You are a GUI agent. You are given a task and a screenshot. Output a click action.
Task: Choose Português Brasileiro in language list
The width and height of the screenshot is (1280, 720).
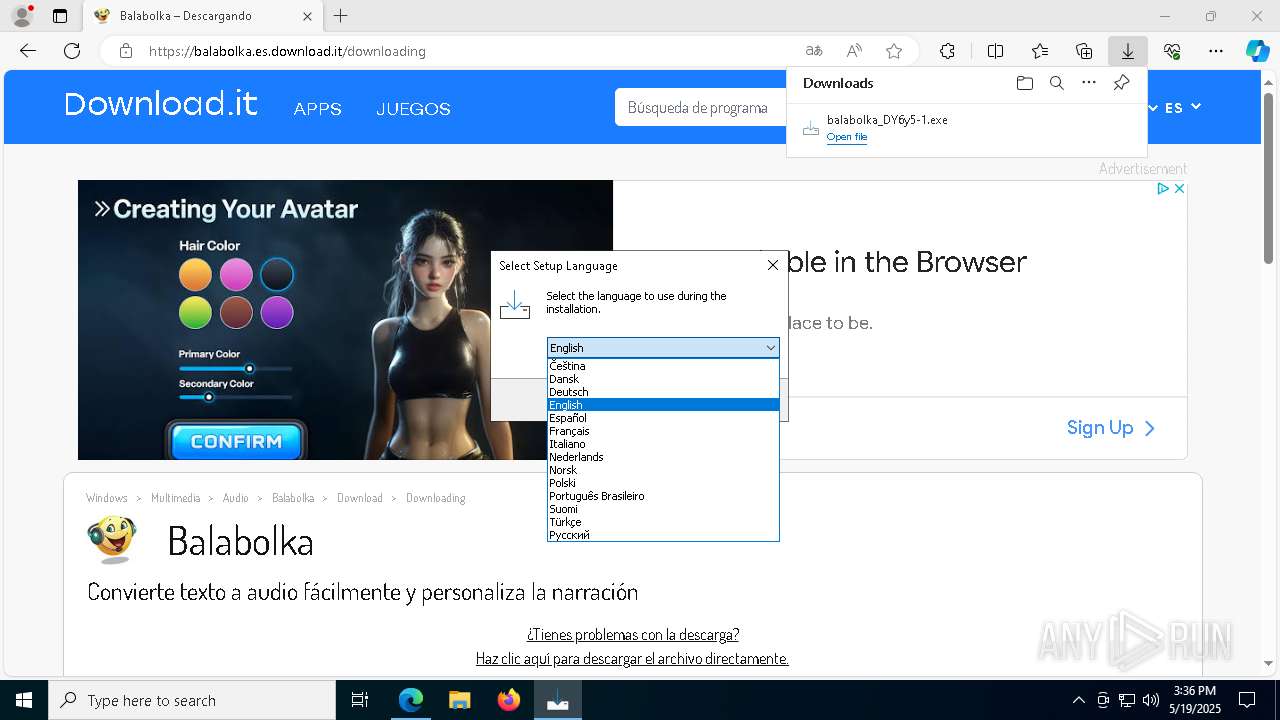(663, 496)
